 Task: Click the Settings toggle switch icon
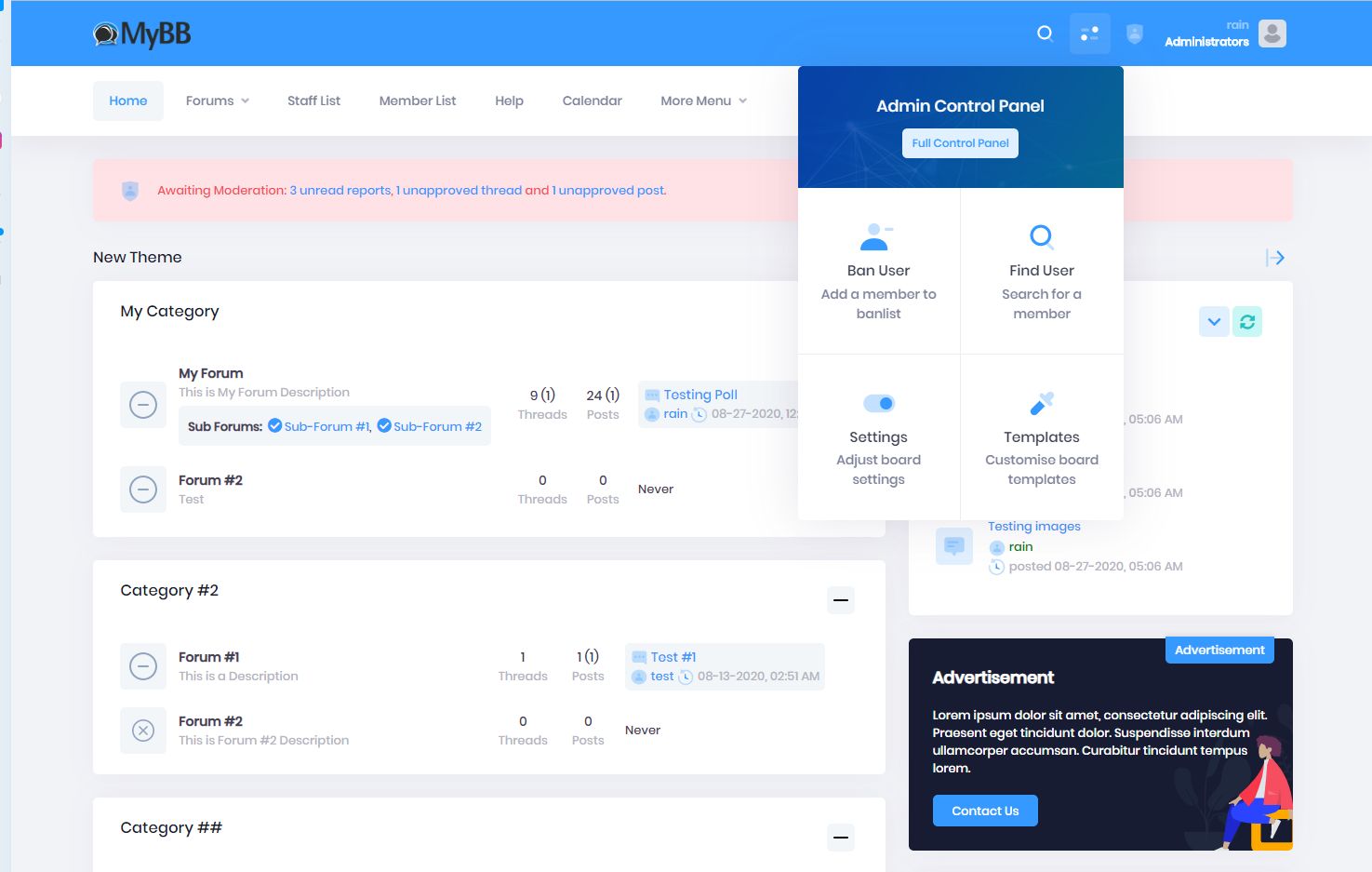pos(878,403)
